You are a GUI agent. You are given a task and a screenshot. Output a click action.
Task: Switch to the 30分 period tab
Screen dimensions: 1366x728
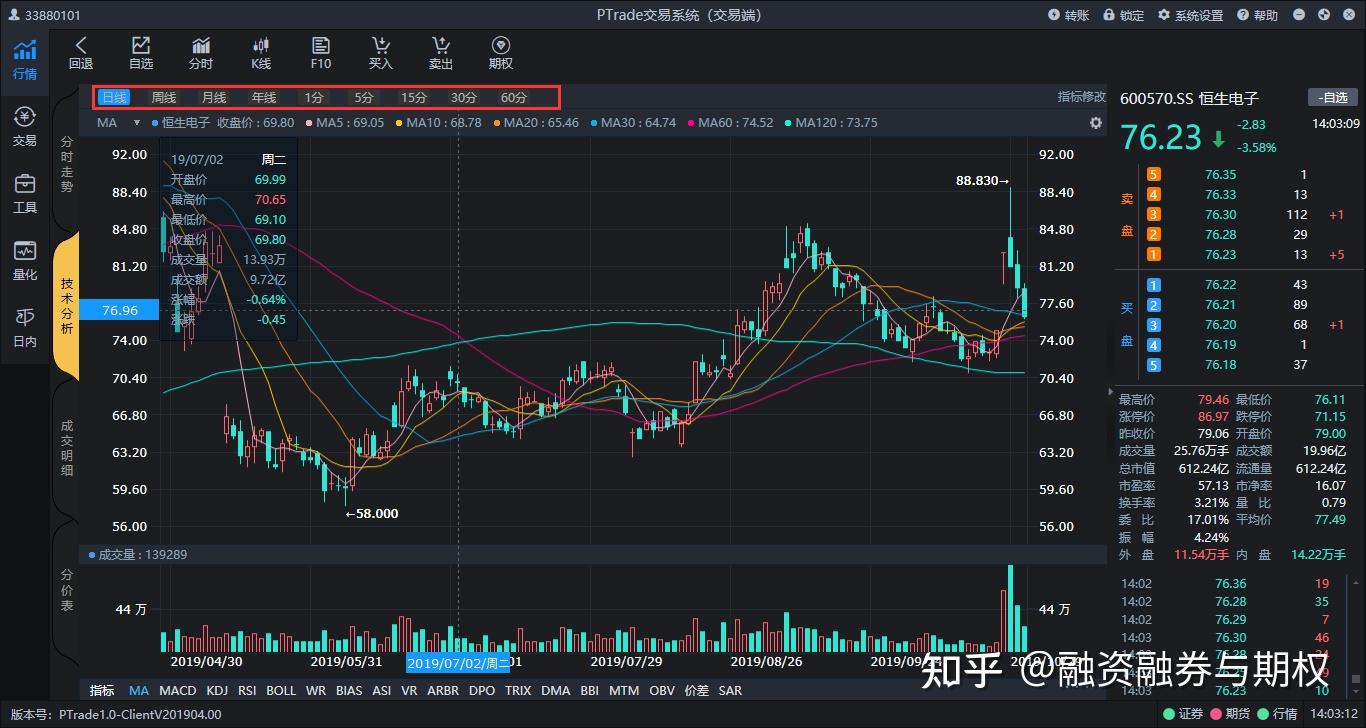pyautogui.click(x=464, y=97)
